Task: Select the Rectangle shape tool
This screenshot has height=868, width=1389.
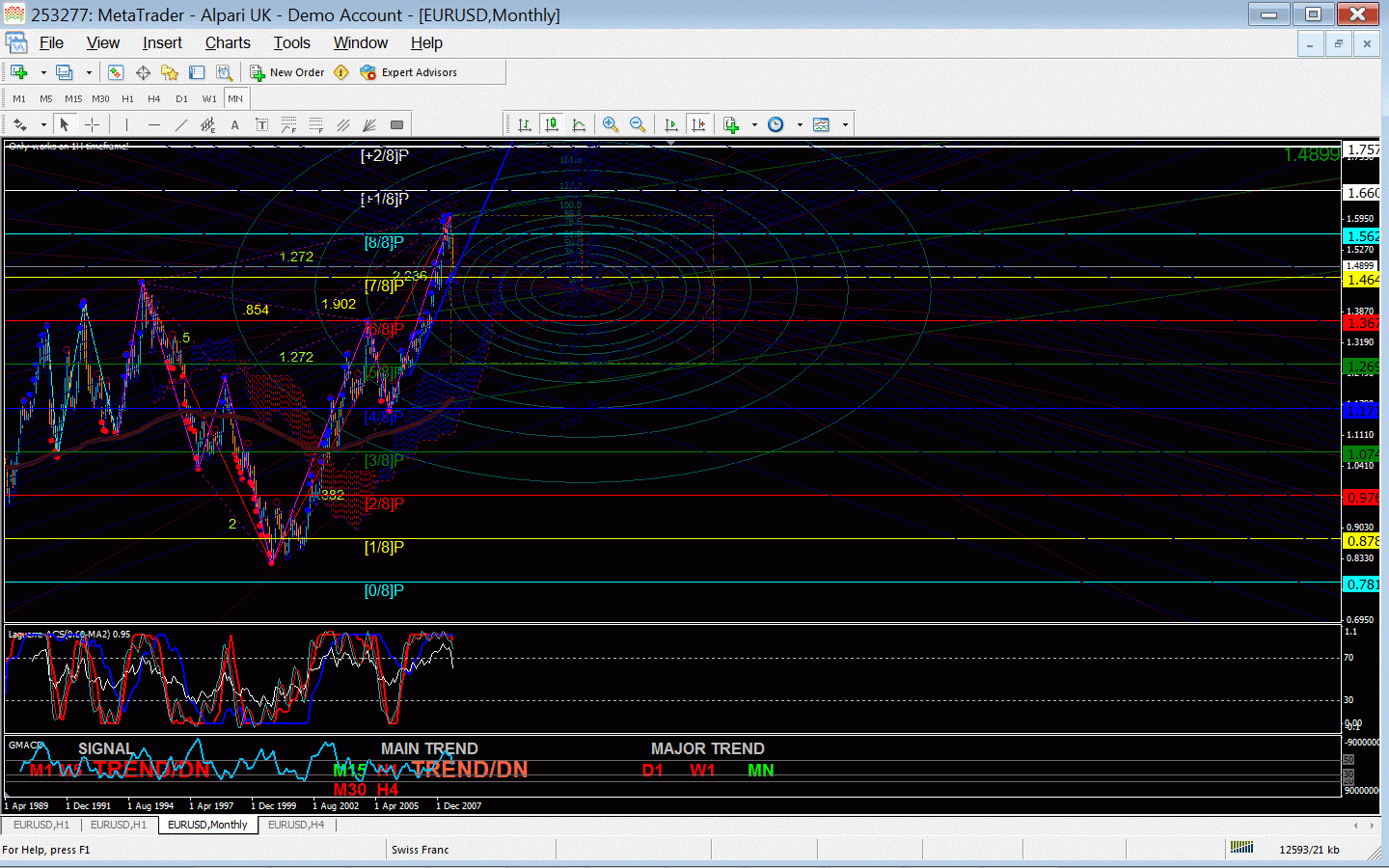Action: click(396, 124)
